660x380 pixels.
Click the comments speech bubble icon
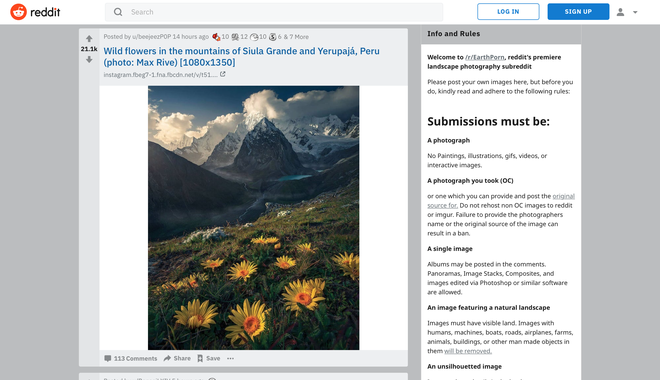click(108, 358)
